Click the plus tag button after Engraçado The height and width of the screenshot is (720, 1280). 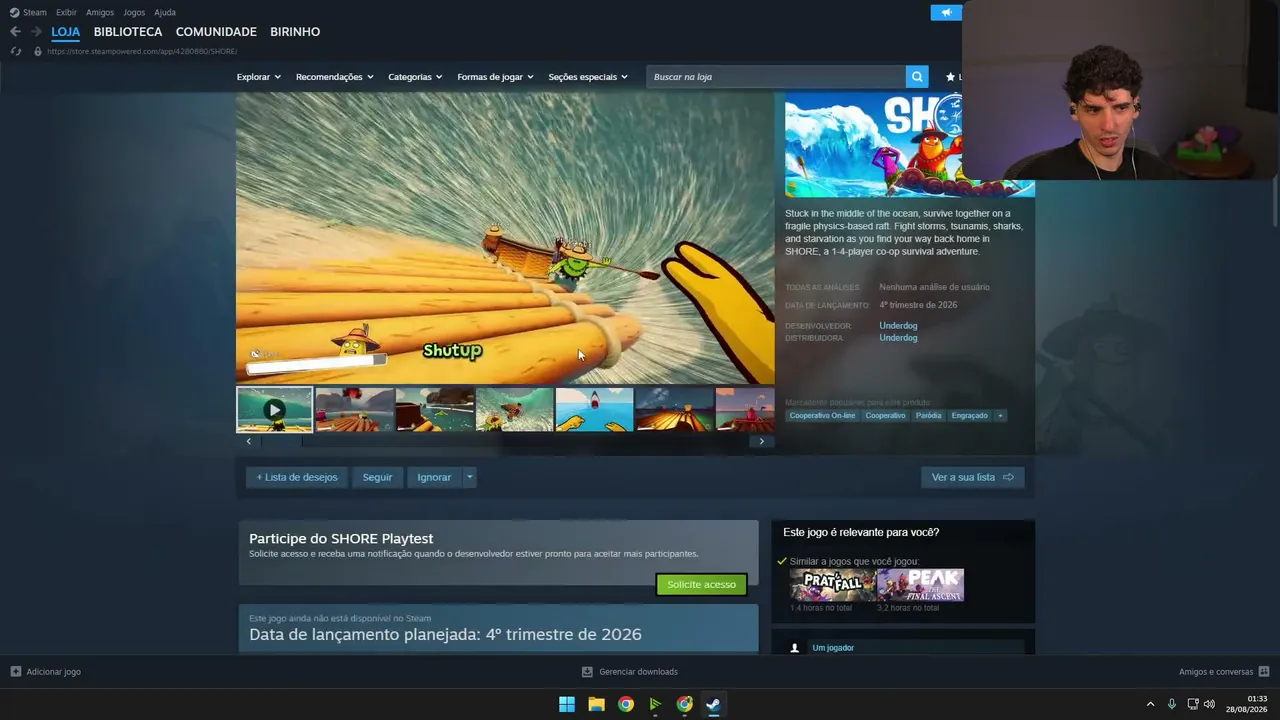(x=1000, y=415)
